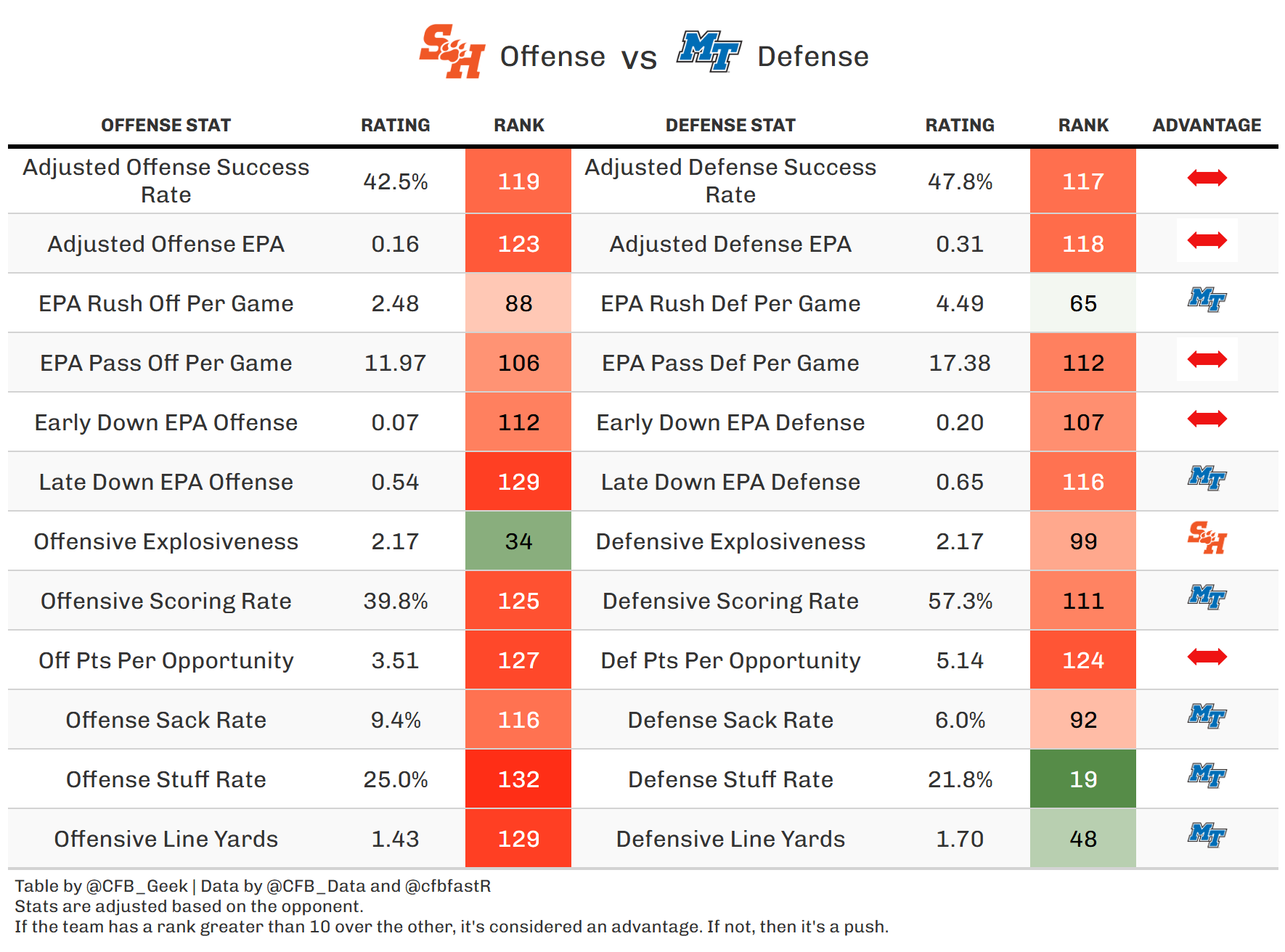1285x952 pixels.
Task: Click the MT advantage logo for EPA Rush row
Action: (x=1207, y=299)
